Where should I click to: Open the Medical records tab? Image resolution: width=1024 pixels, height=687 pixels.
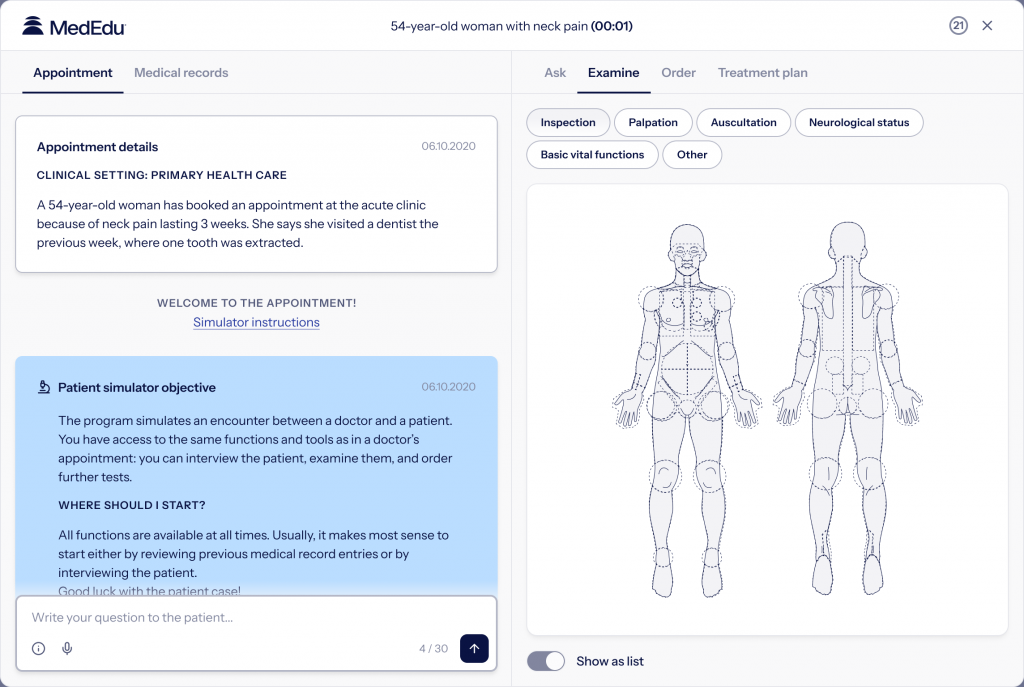[x=181, y=72]
